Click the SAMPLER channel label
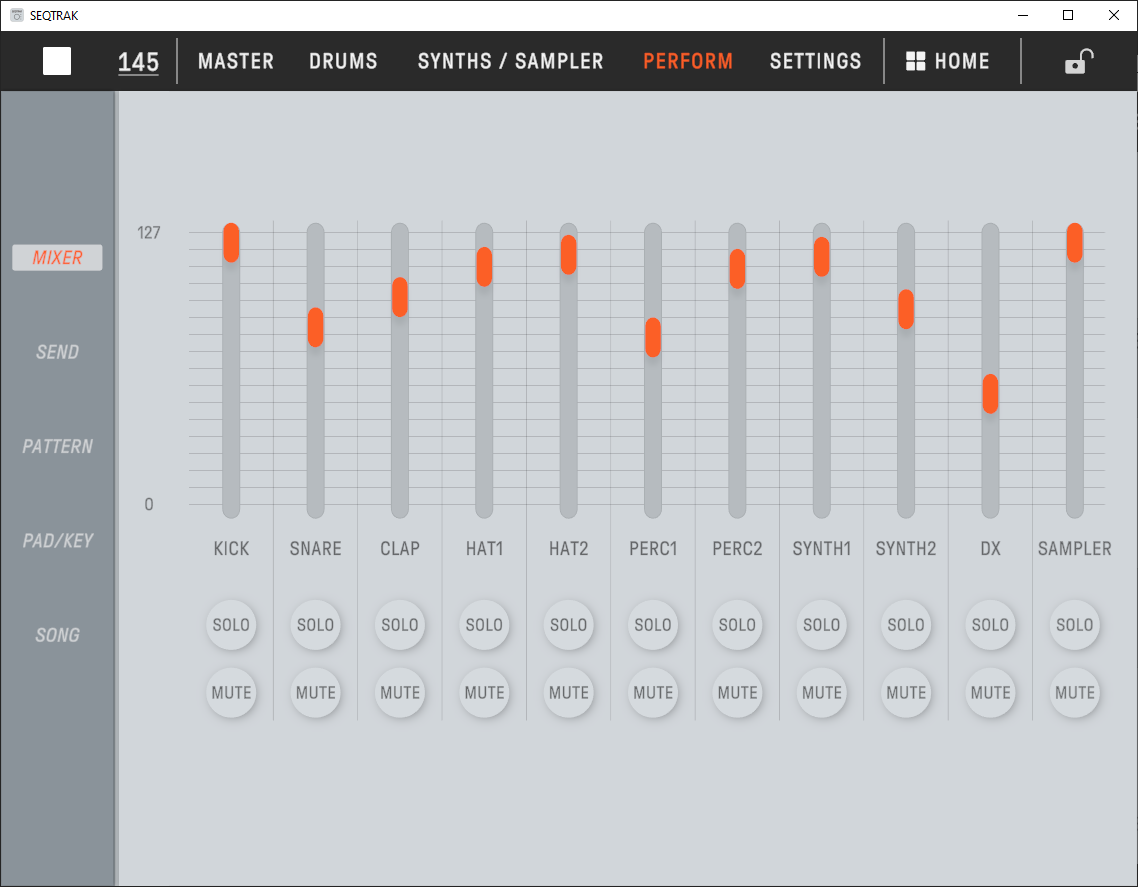This screenshot has height=887, width=1138. click(1075, 549)
